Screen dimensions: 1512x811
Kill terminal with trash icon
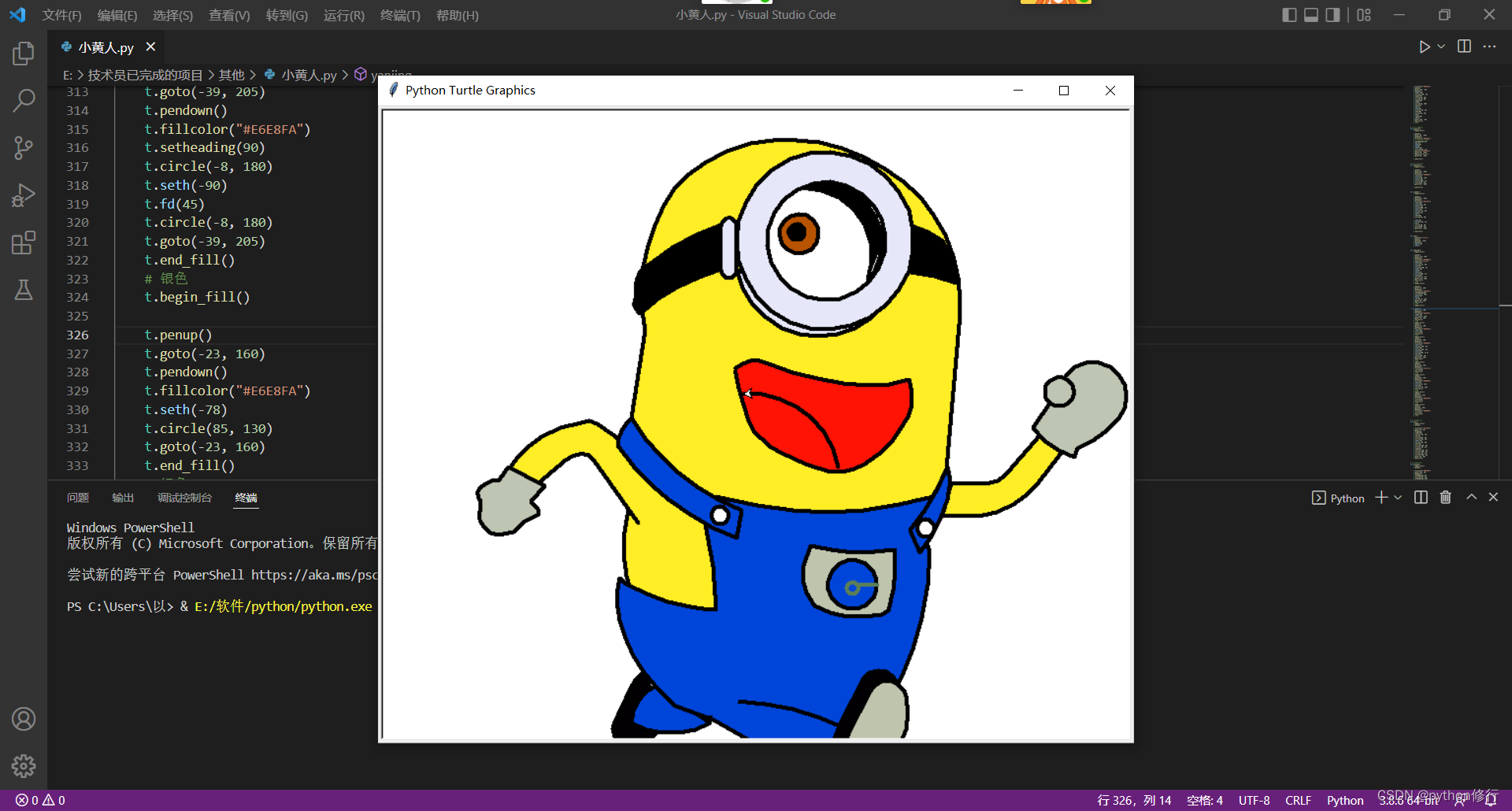point(1446,498)
